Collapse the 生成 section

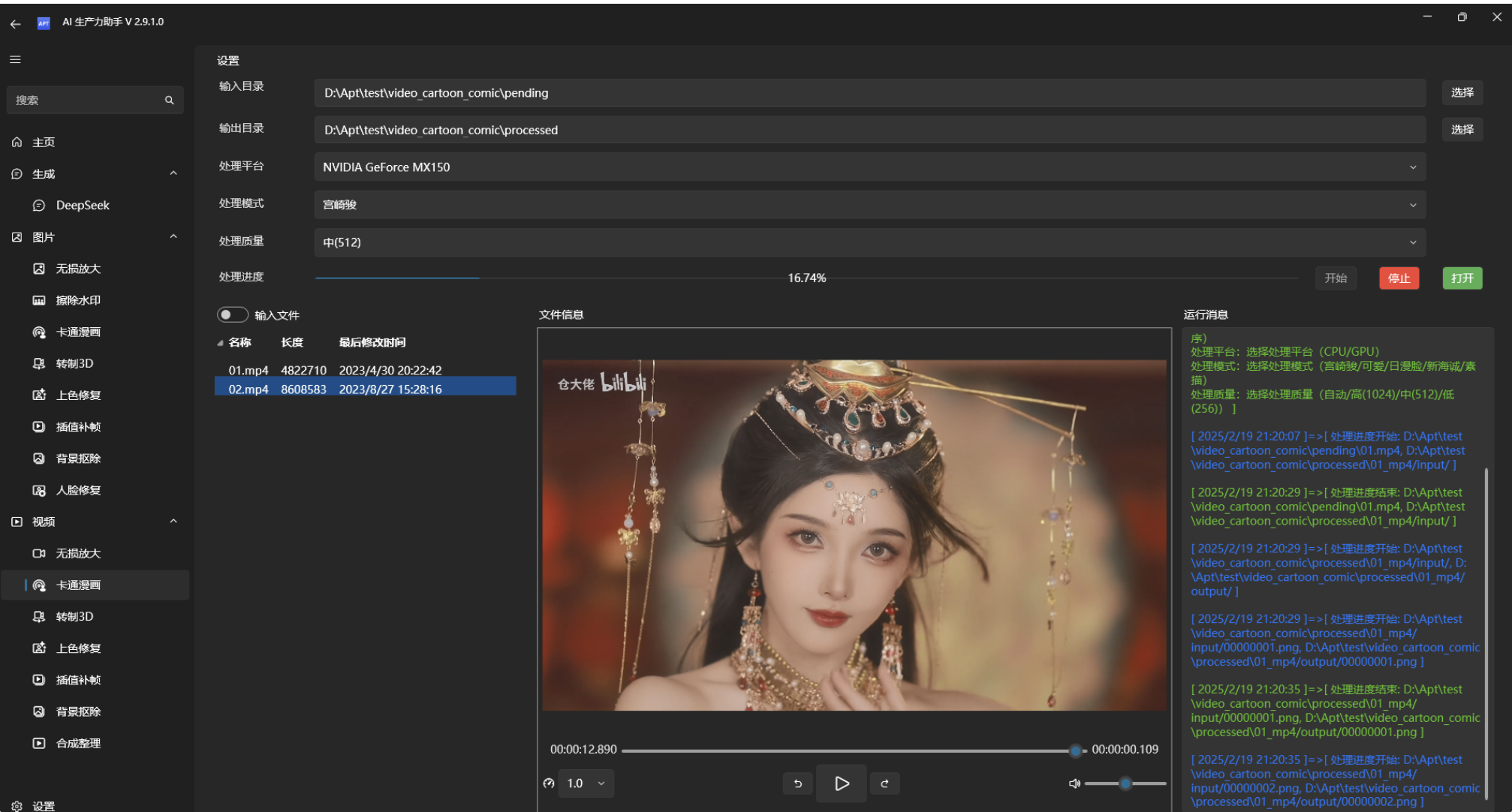(x=173, y=173)
